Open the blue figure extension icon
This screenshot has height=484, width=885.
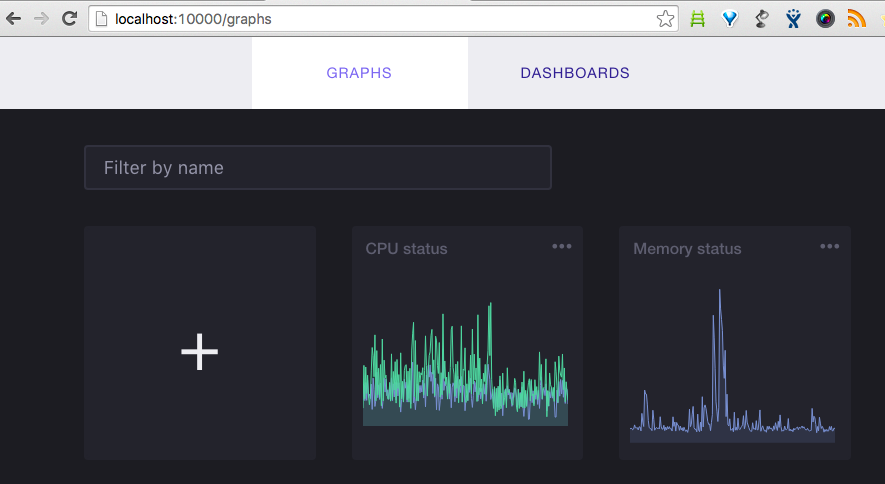793,19
